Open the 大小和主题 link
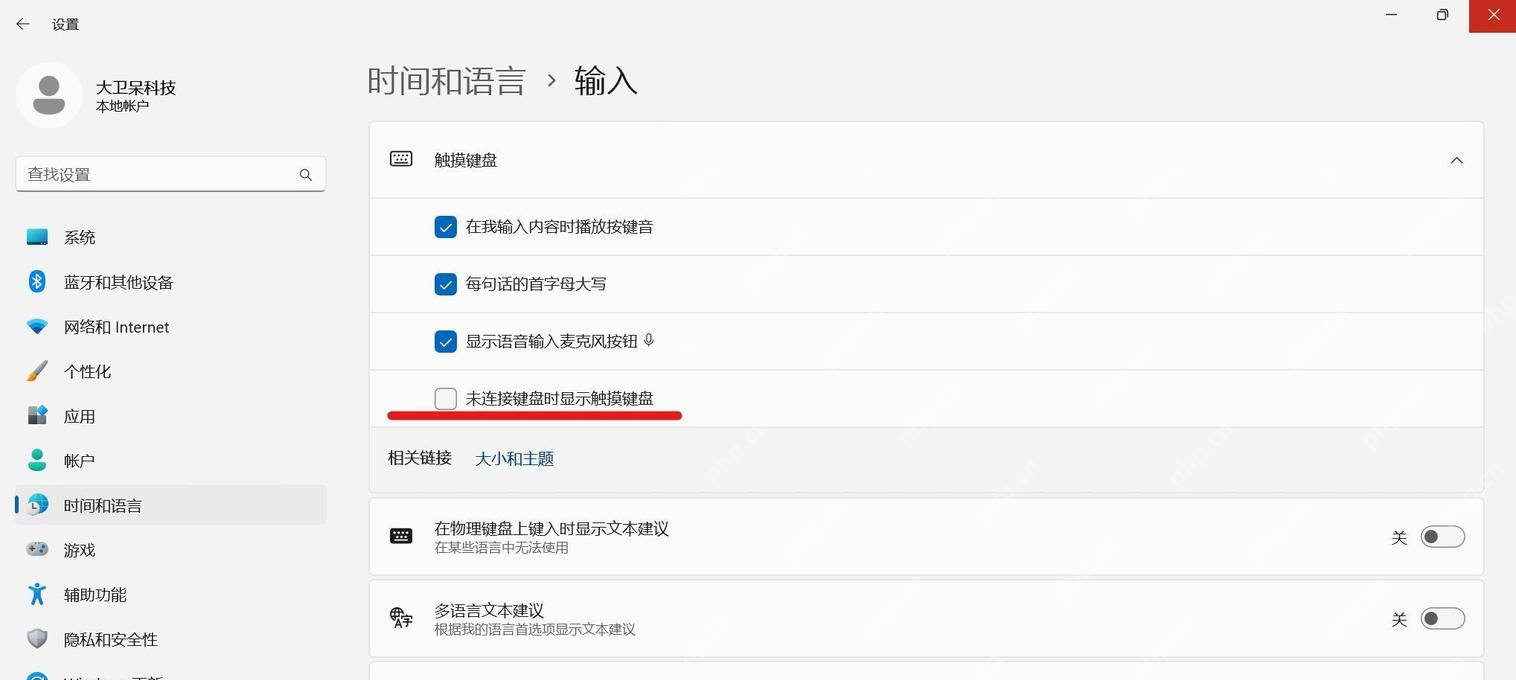 514,458
